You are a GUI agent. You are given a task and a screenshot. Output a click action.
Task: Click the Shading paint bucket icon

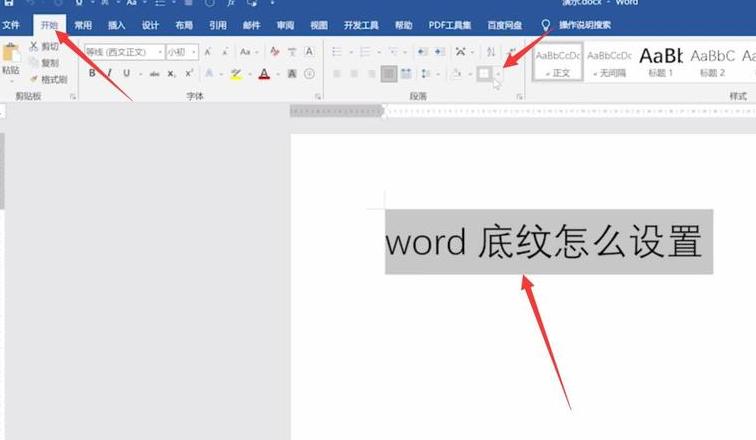(456, 74)
